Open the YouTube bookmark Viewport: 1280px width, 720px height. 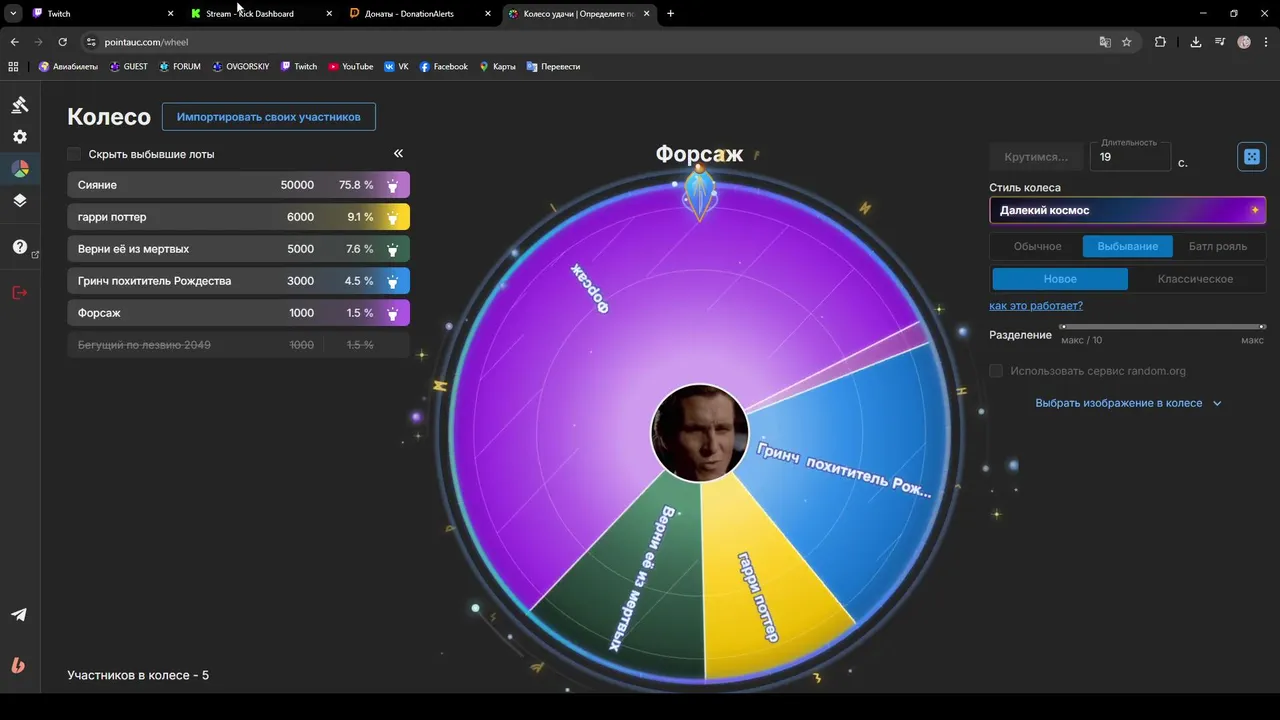[x=351, y=67]
